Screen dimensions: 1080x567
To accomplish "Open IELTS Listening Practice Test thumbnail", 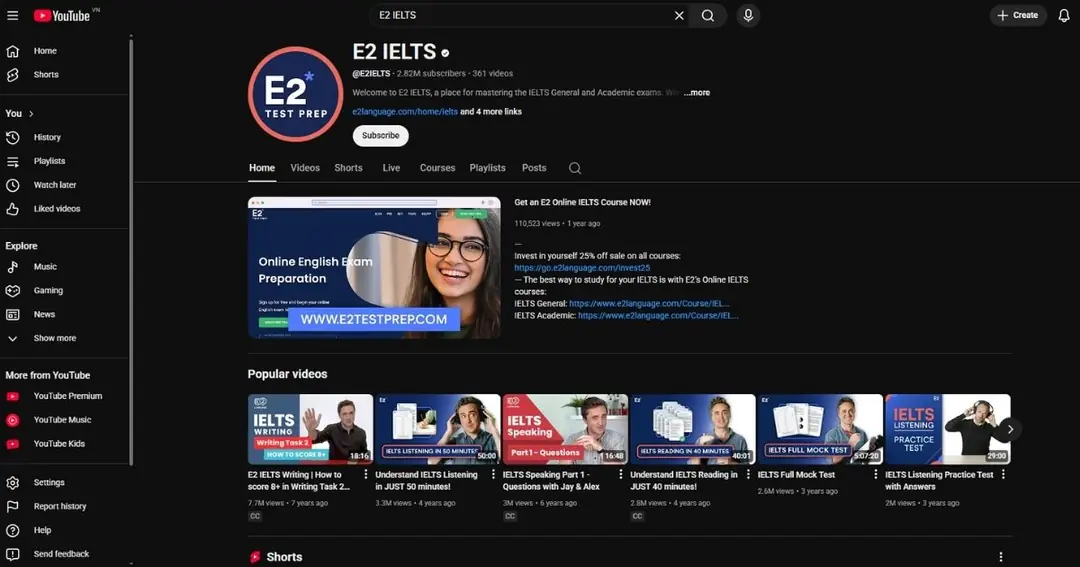I will coord(948,429).
